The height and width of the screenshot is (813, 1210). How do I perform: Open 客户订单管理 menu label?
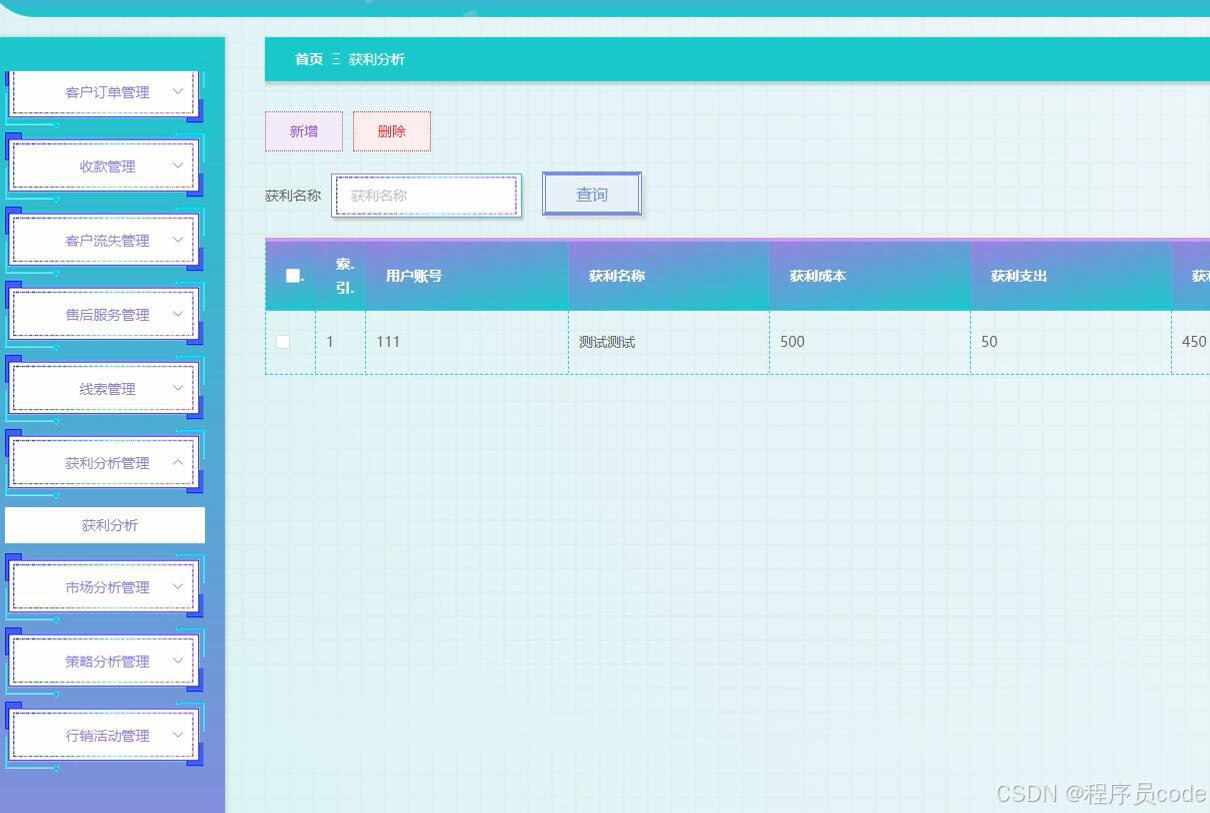[107, 92]
